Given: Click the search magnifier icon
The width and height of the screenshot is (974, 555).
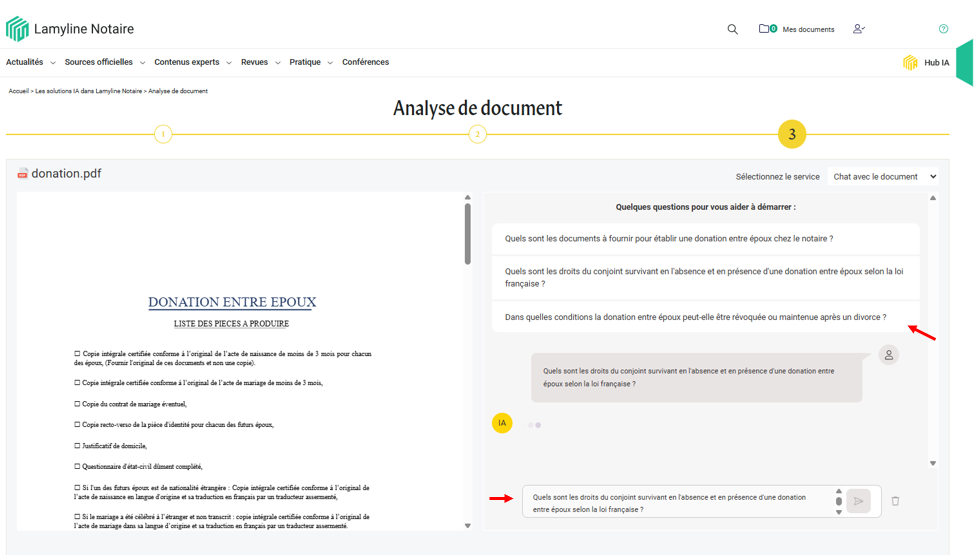Looking at the screenshot, I should click(x=732, y=29).
